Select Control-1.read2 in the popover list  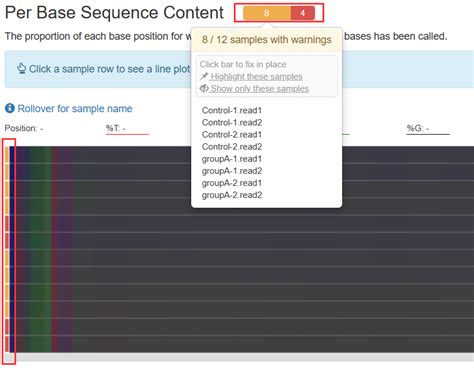232,122
